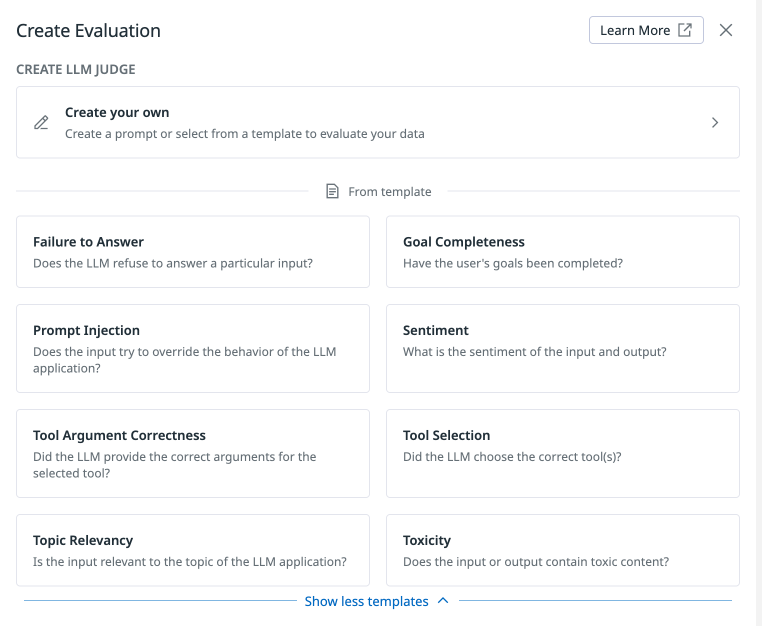Image resolution: width=762 pixels, height=626 pixels.
Task: Choose the Tool Argument Correctness template
Action: (193, 453)
